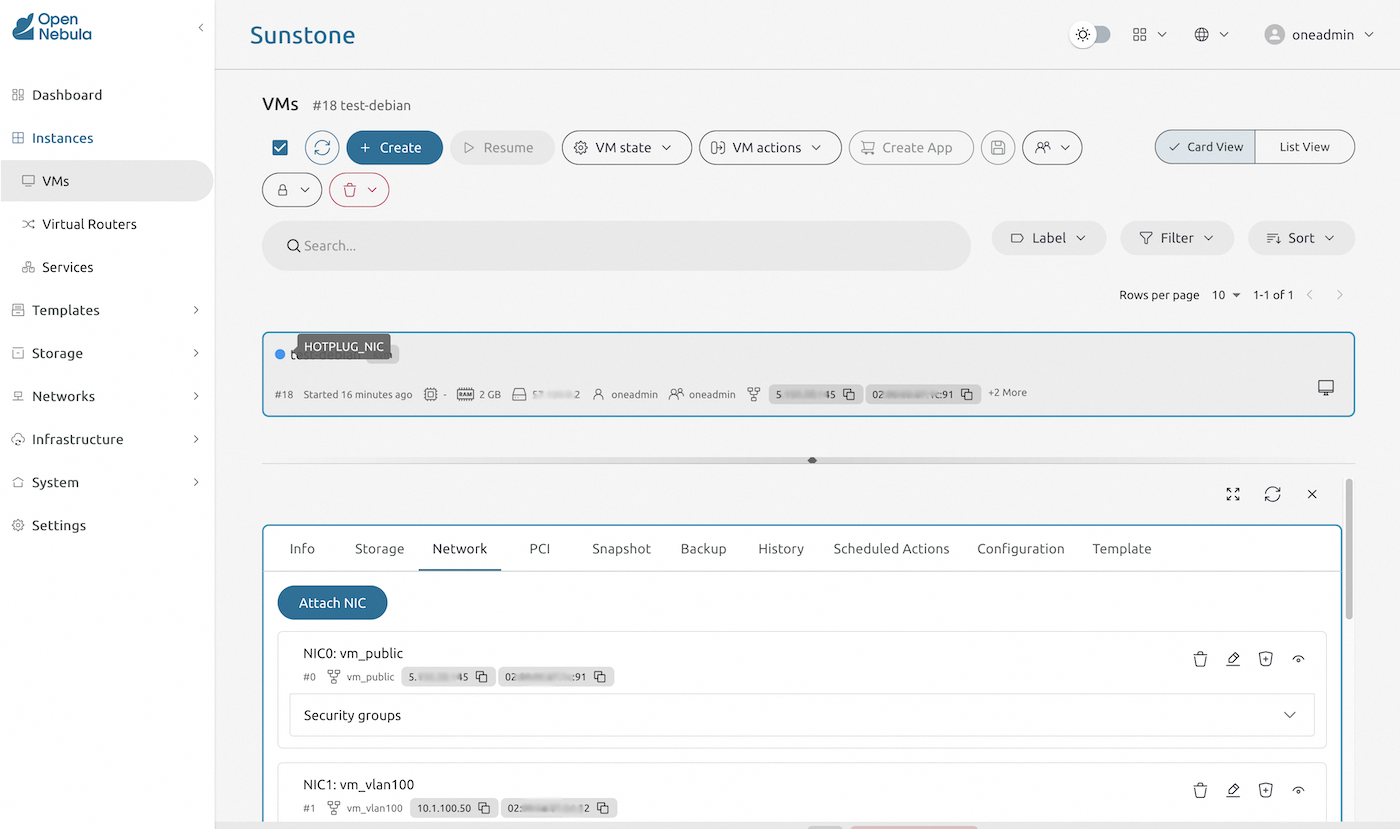Copy the 10.1.100.50 IP address

[x=484, y=808]
